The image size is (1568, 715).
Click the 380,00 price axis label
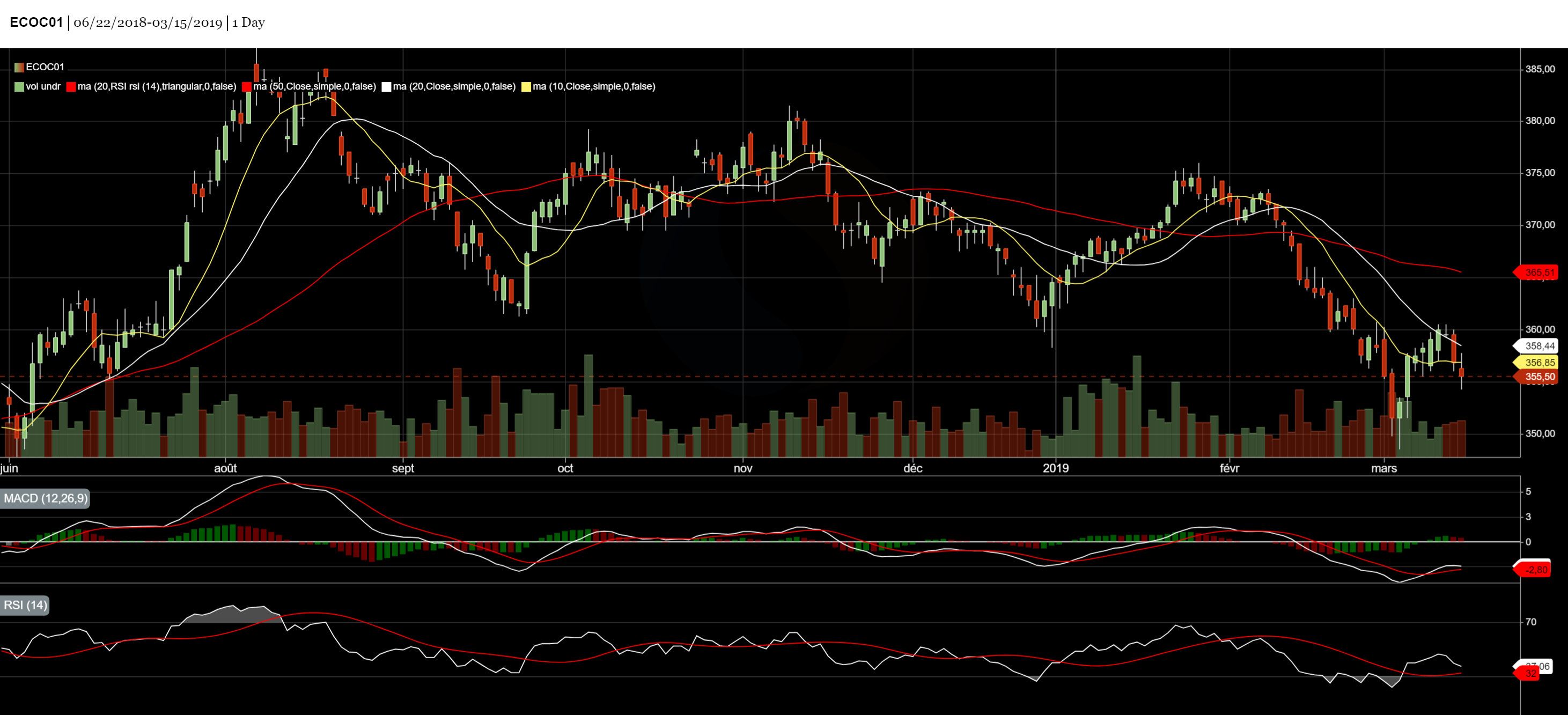click(x=1540, y=121)
